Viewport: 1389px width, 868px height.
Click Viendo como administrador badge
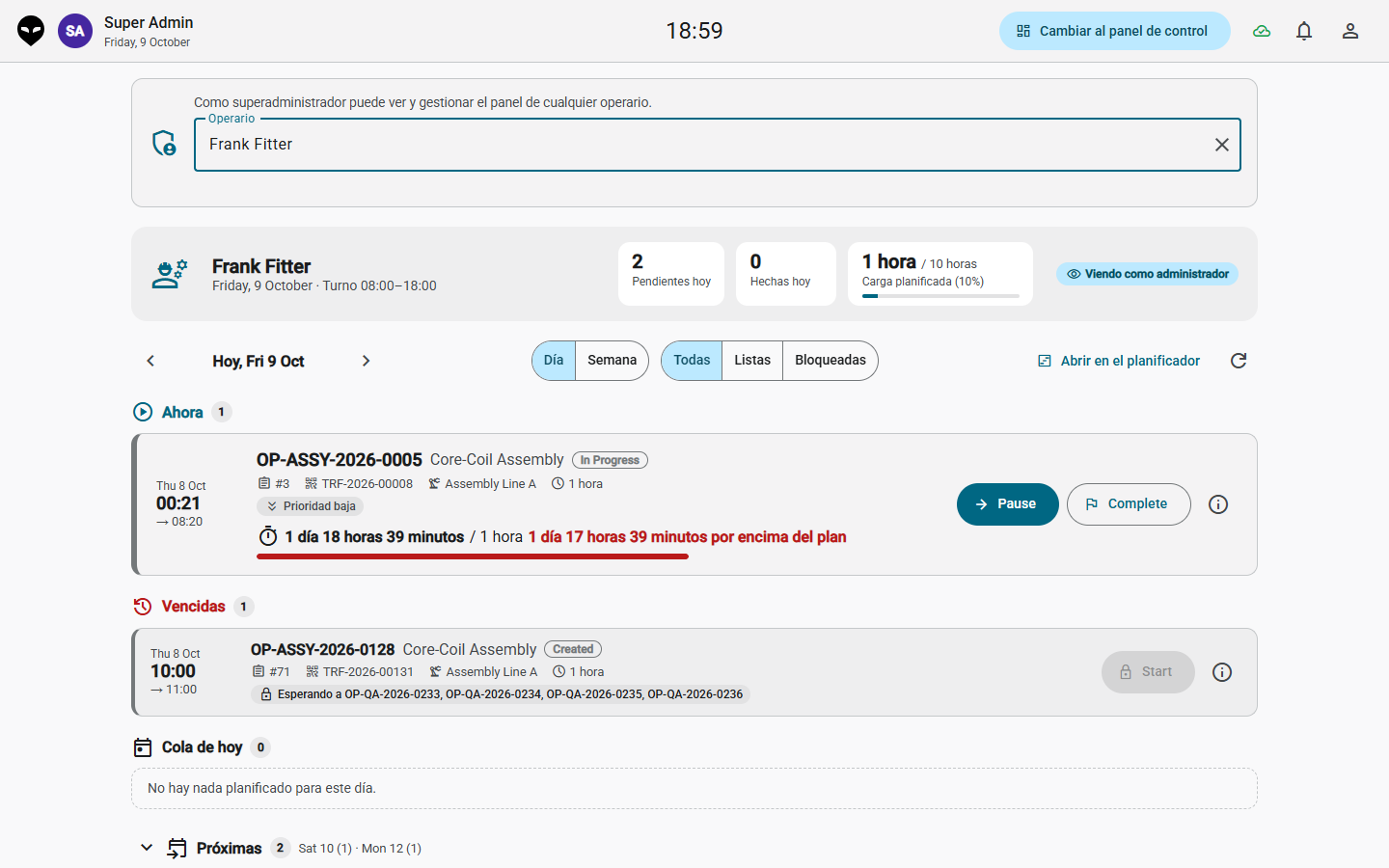pyautogui.click(x=1147, y=274)
